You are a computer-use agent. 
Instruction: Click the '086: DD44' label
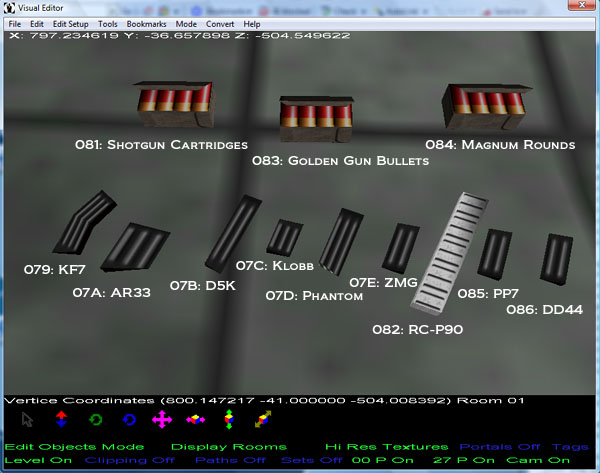(545, 310)
